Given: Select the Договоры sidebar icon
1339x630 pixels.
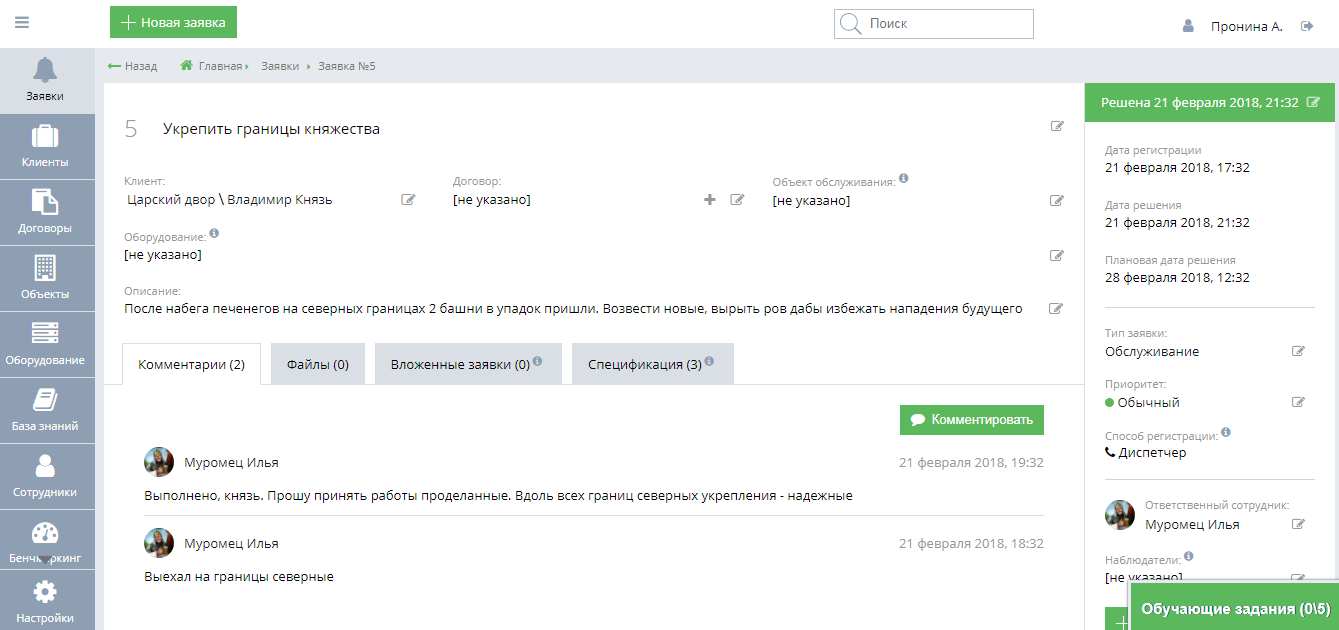Looking at the screenshot, I should [x=47, y=212].
